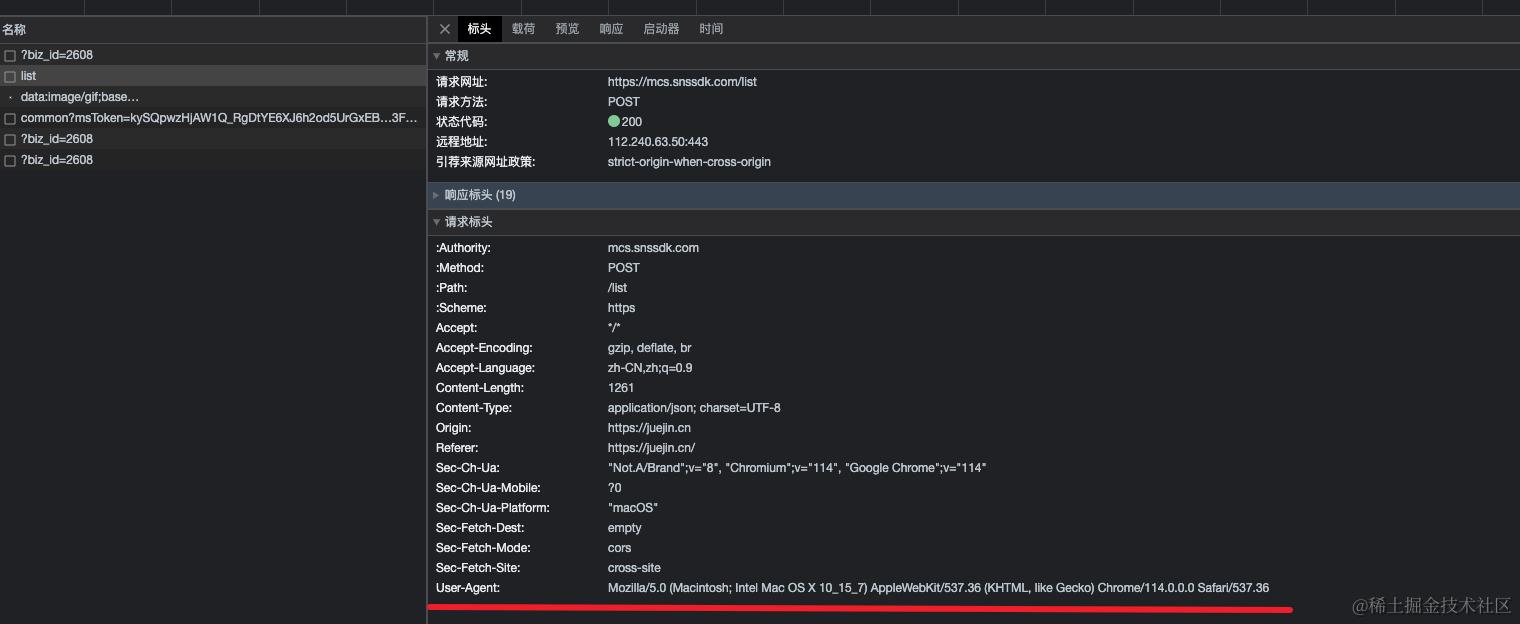Image resolution: width=1520 pixels, height=624 pixels.
Task: Click the 远程地址 label
Action: pyautogui.click(x=462, y=142)
